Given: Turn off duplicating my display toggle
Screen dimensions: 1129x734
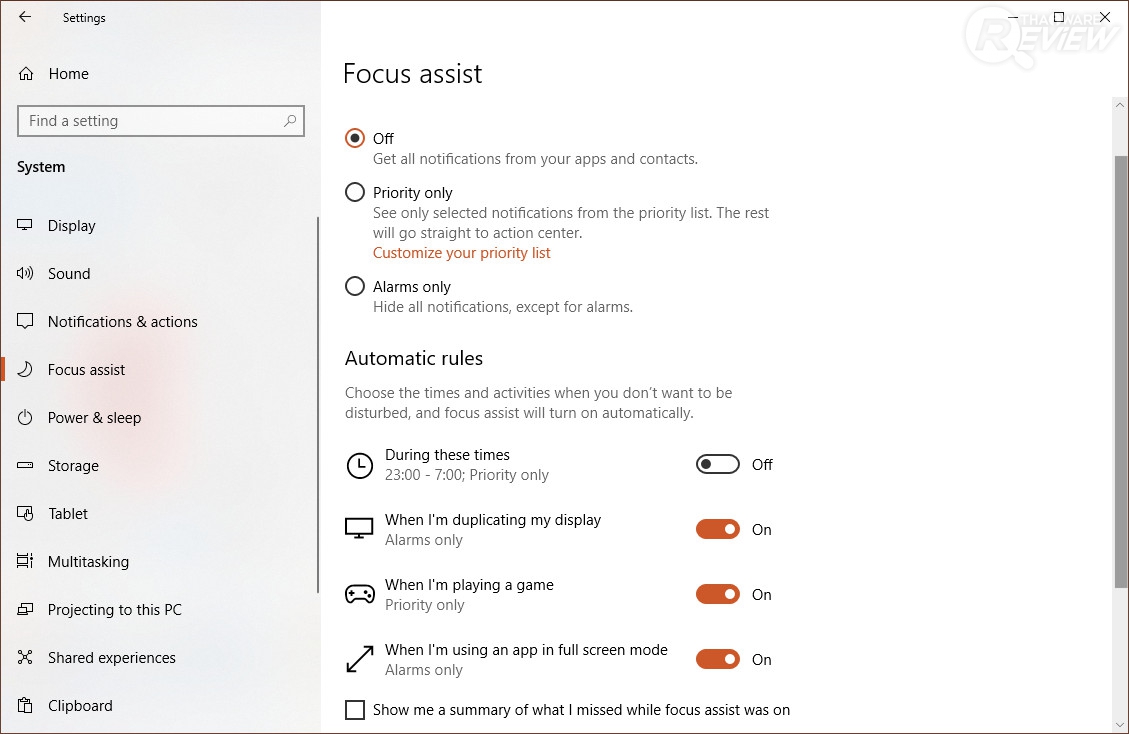Looking at the screenshot, I should pyautogui.click(x=718, y=529).
